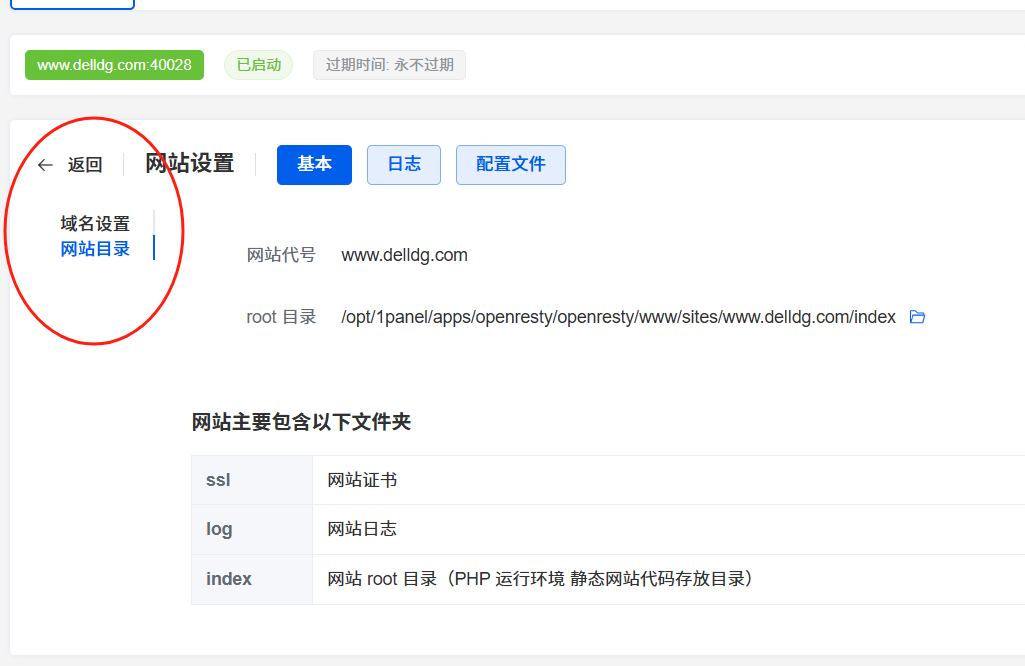Click the 返回 back label
Image resolution: width=1025 pixels, height=666 pixels.
point(85,165)
